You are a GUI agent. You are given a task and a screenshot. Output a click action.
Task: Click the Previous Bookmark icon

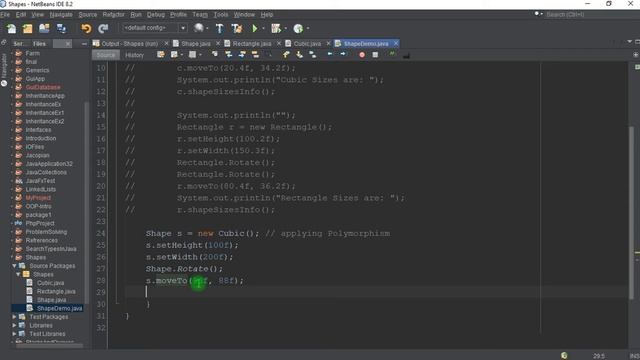tap(286, 54)
